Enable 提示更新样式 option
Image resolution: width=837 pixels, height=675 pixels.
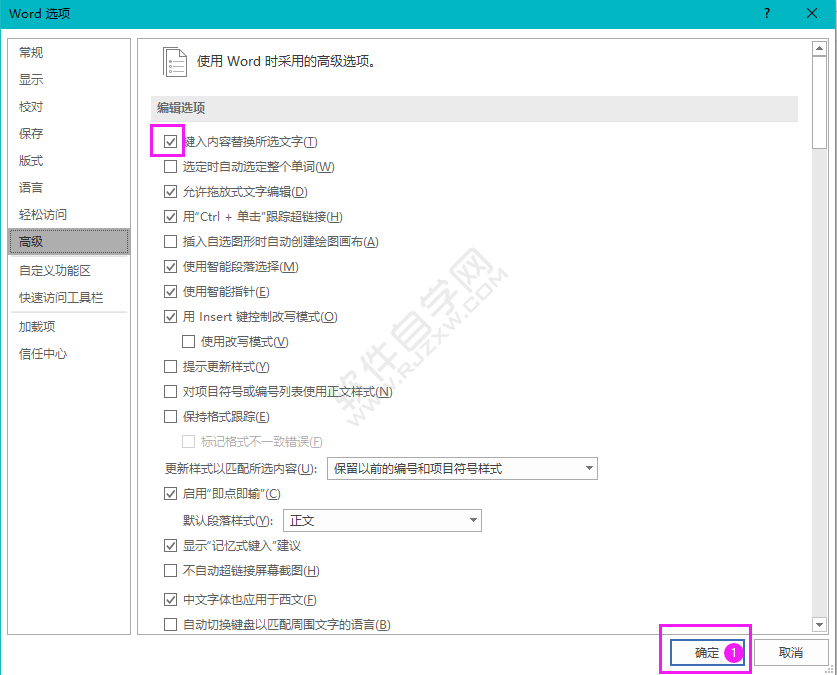(x=170, y=366)
